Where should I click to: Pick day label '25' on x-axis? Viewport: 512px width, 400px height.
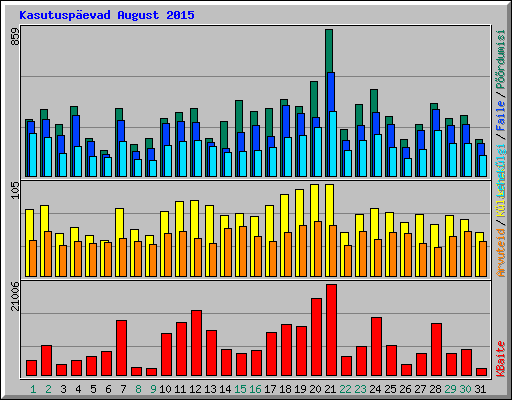(x=390, y=389)
